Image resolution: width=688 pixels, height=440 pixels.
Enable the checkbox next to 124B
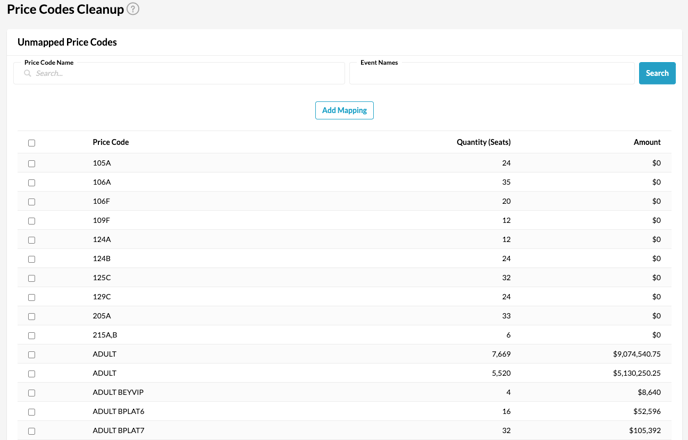click(31, 259)
